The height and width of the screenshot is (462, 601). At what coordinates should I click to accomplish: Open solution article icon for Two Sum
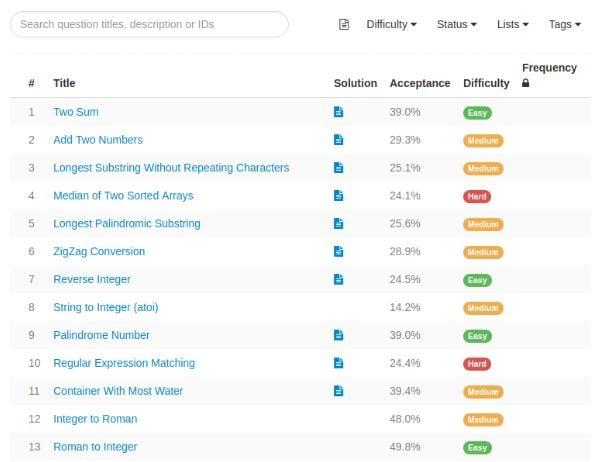pos(338,112)
